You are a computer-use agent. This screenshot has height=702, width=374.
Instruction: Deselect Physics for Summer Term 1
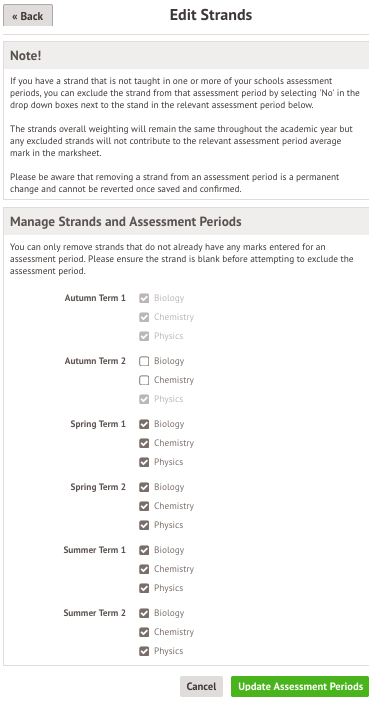pyautogui.click(x=144, y=588)
